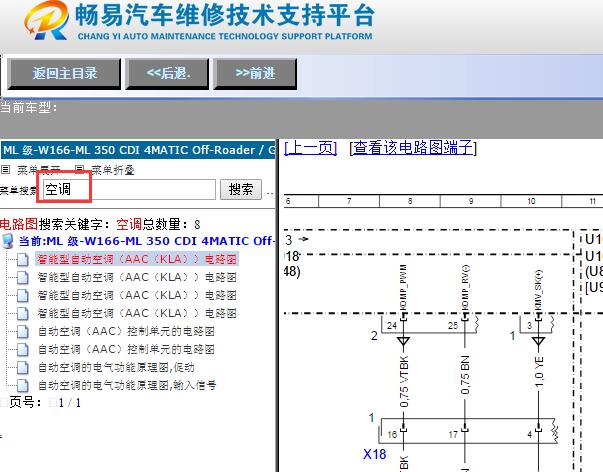The width and height of the screenshot is (603, 472).
Task: Click the 1,0 YE wire label
Action: [x=539, y=372]
